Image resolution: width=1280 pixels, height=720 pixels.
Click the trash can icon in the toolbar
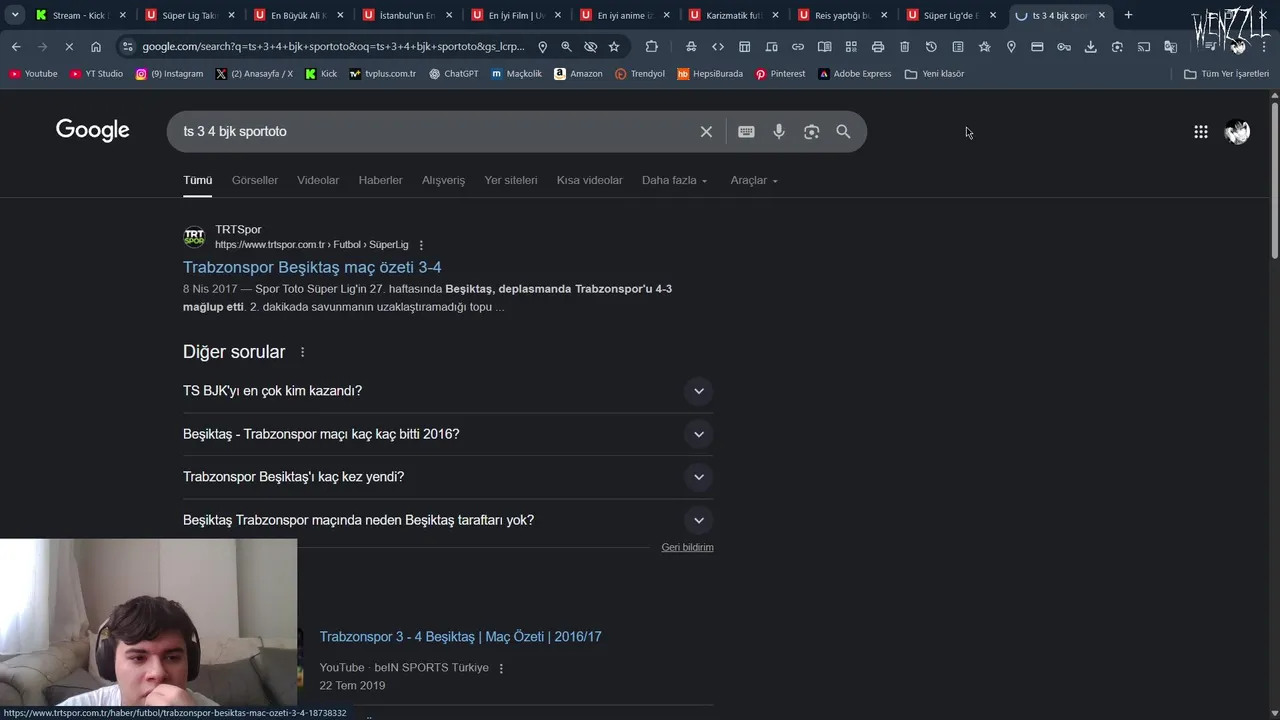click(x=904, y=47)
